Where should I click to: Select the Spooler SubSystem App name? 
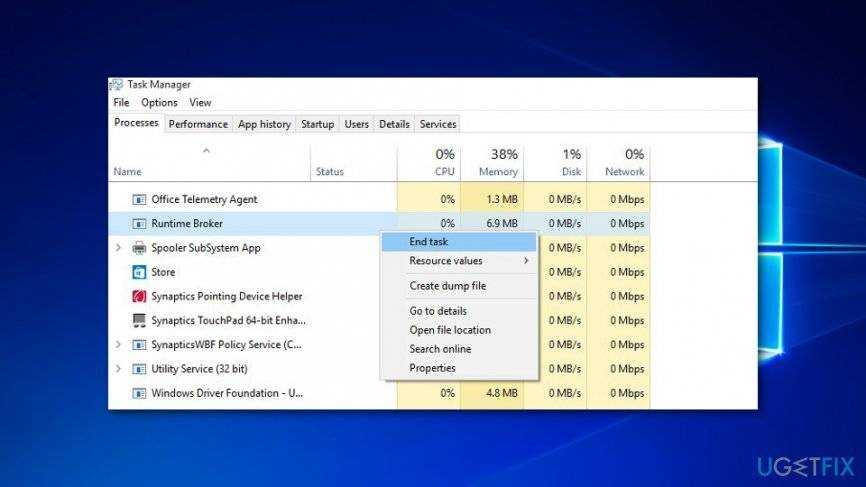coord(206,248)
